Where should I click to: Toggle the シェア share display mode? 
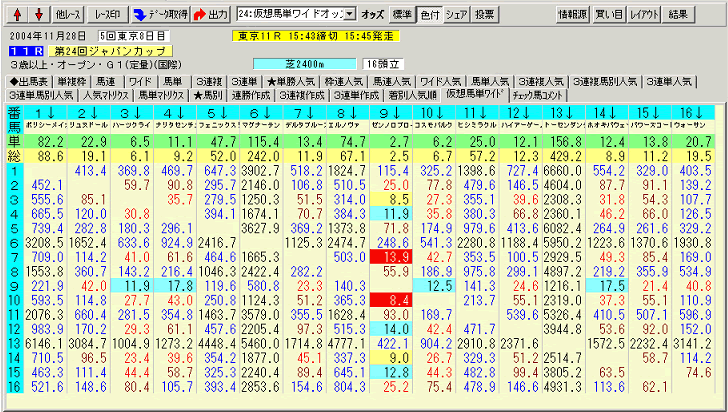(x=456, y=15)
